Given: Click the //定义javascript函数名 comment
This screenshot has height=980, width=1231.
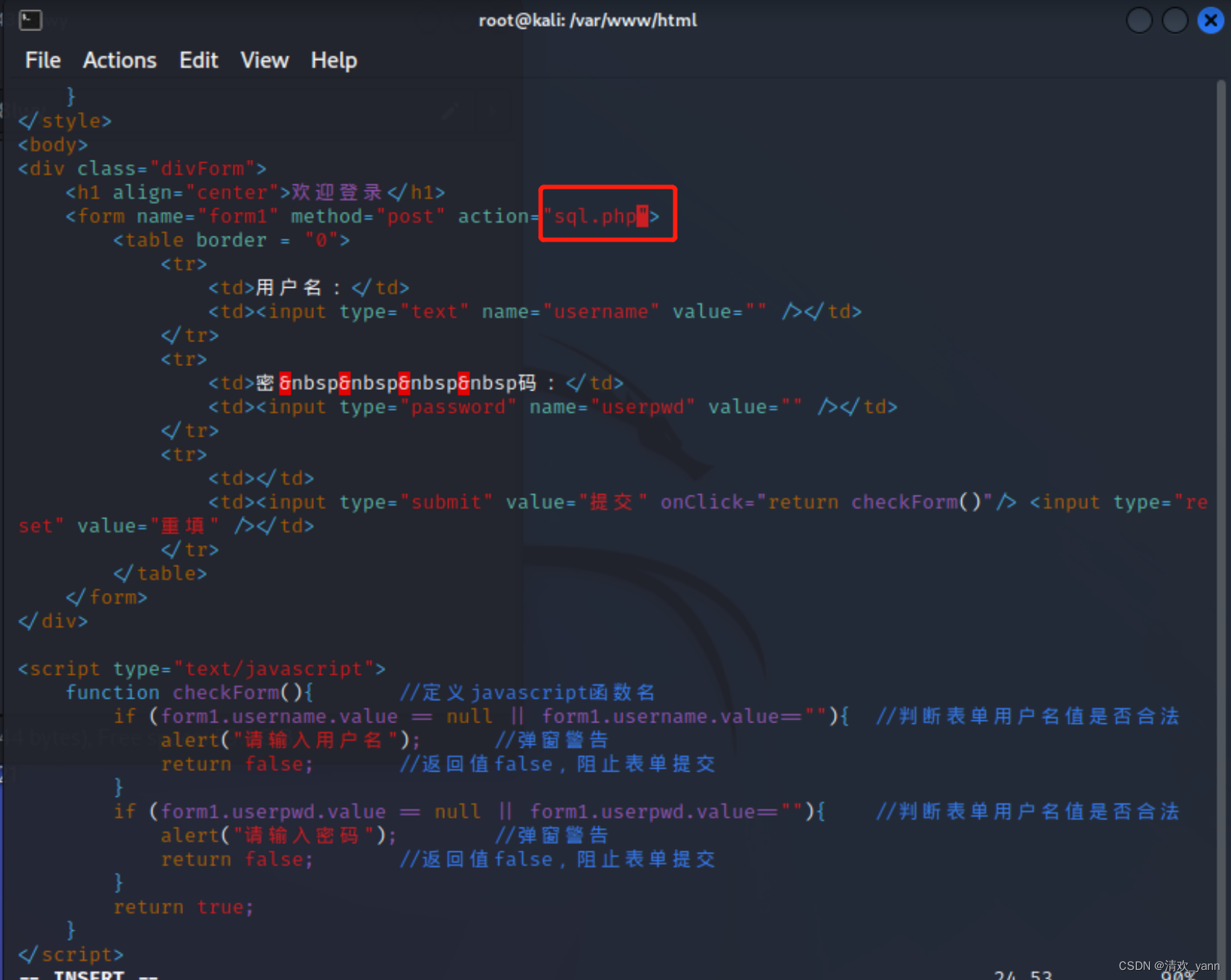Looking at the screenshot, I should (527, 693).
